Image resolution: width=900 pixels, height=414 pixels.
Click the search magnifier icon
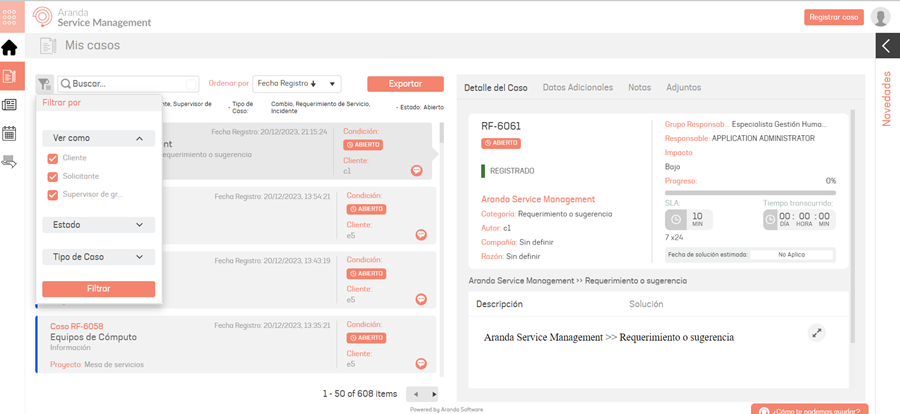[66, 84]
